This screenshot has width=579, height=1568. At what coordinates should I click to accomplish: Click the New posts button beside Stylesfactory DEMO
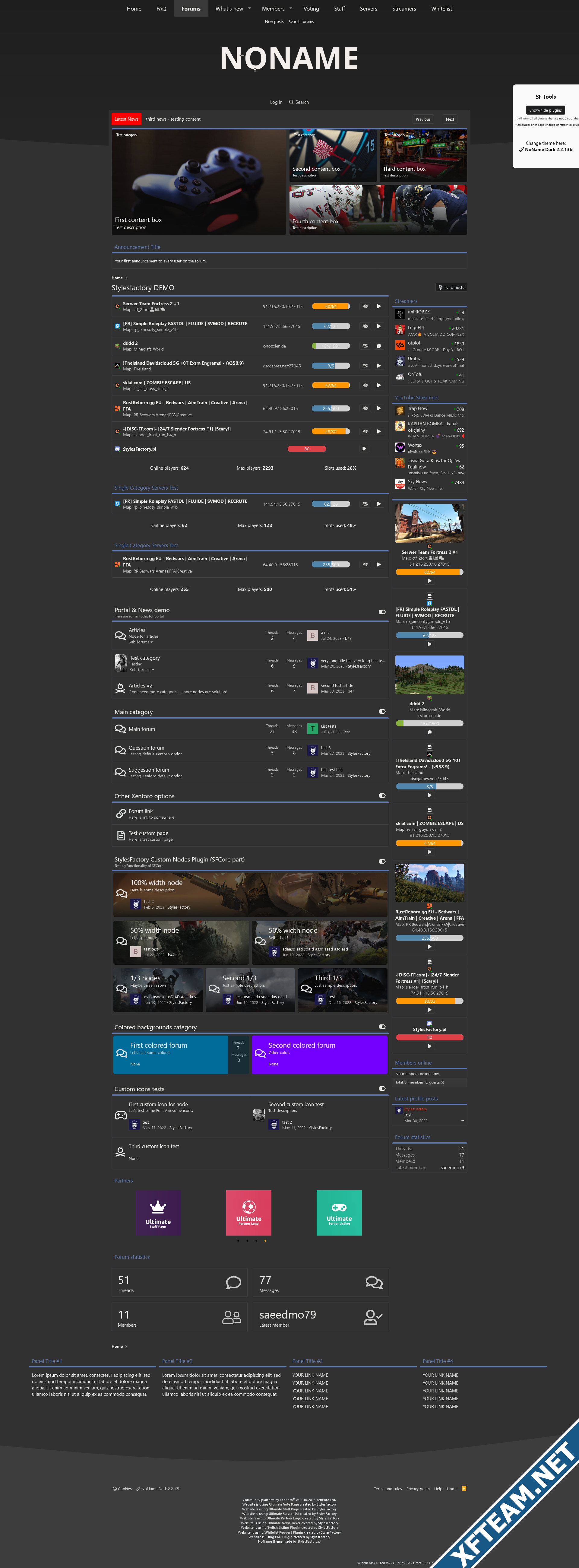tap(451, 287)
